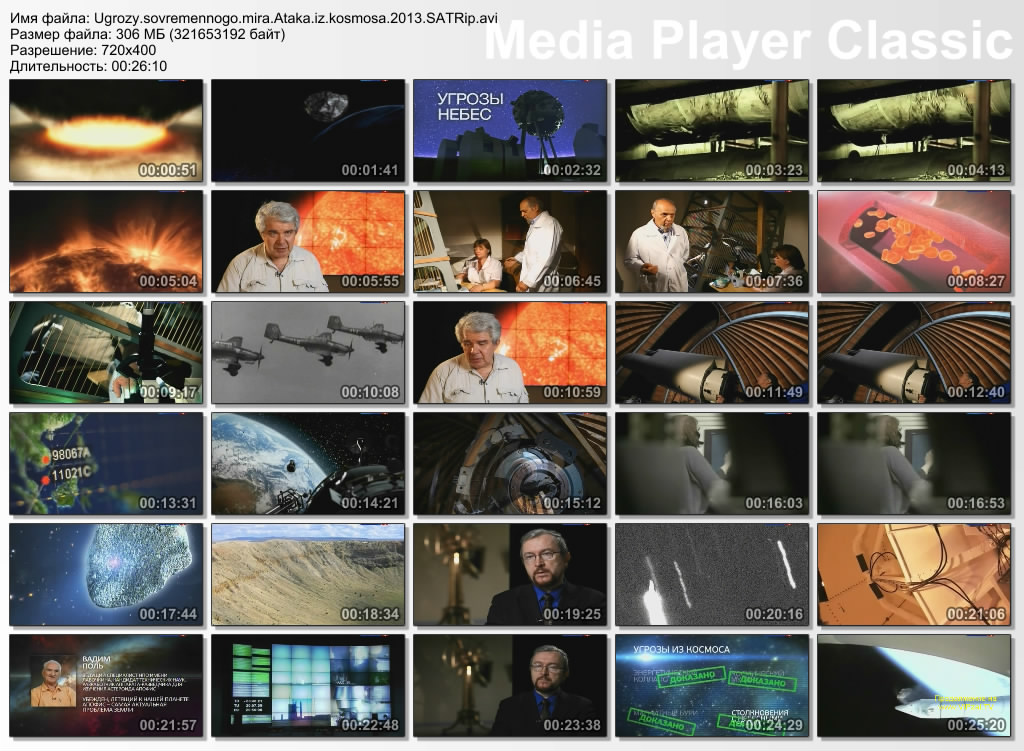
Task: Click the thumbnail timestamped 00:19:25
Action: tap(510, 574)
